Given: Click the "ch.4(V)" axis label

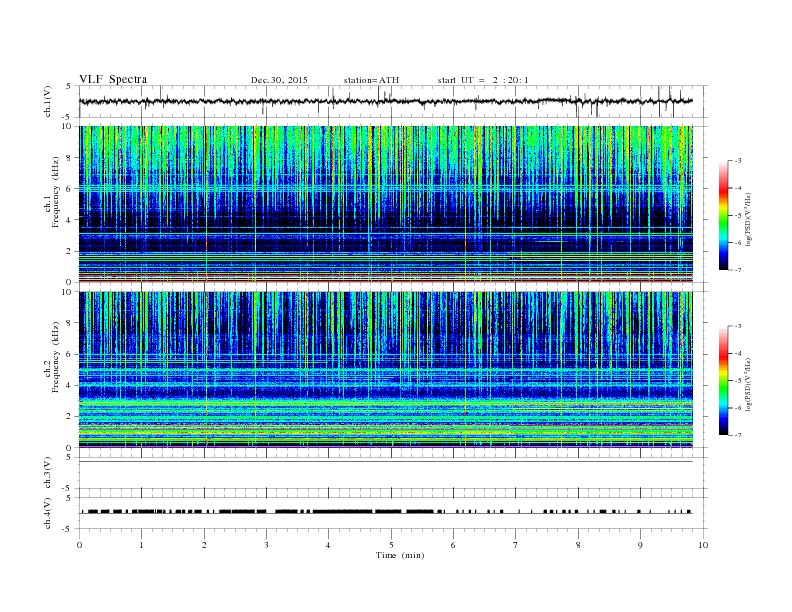Looking at the screenshot, I should pyautogui.click(x=48, y=514).
